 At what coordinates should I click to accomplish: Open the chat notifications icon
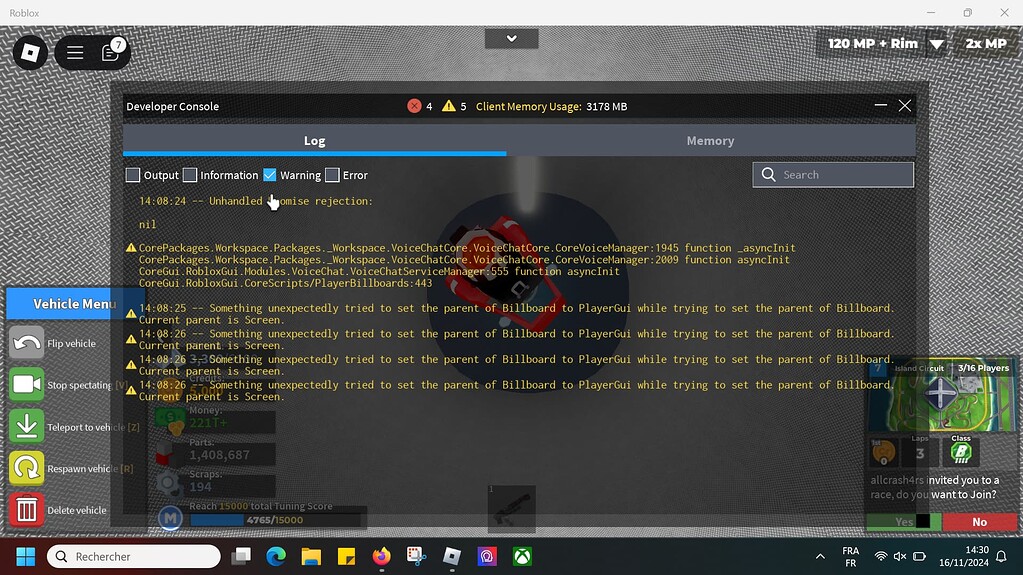click(111, 53)
